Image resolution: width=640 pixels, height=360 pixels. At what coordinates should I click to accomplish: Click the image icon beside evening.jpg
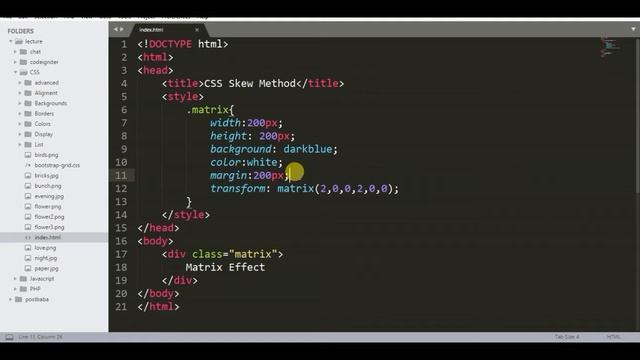(28, 196)
